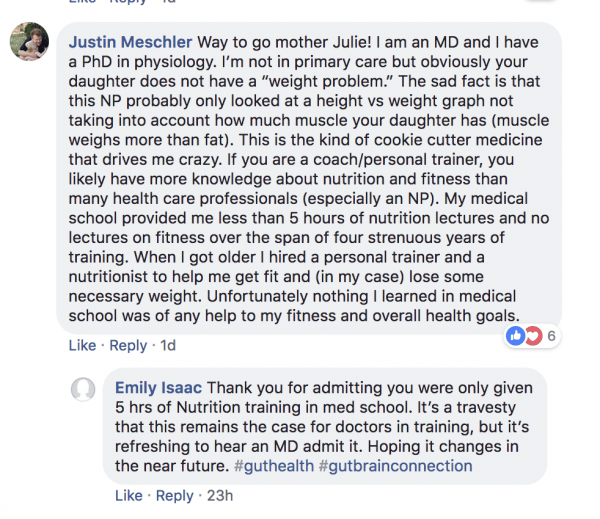Open the #guthealth hashtag

coord(274,466)
